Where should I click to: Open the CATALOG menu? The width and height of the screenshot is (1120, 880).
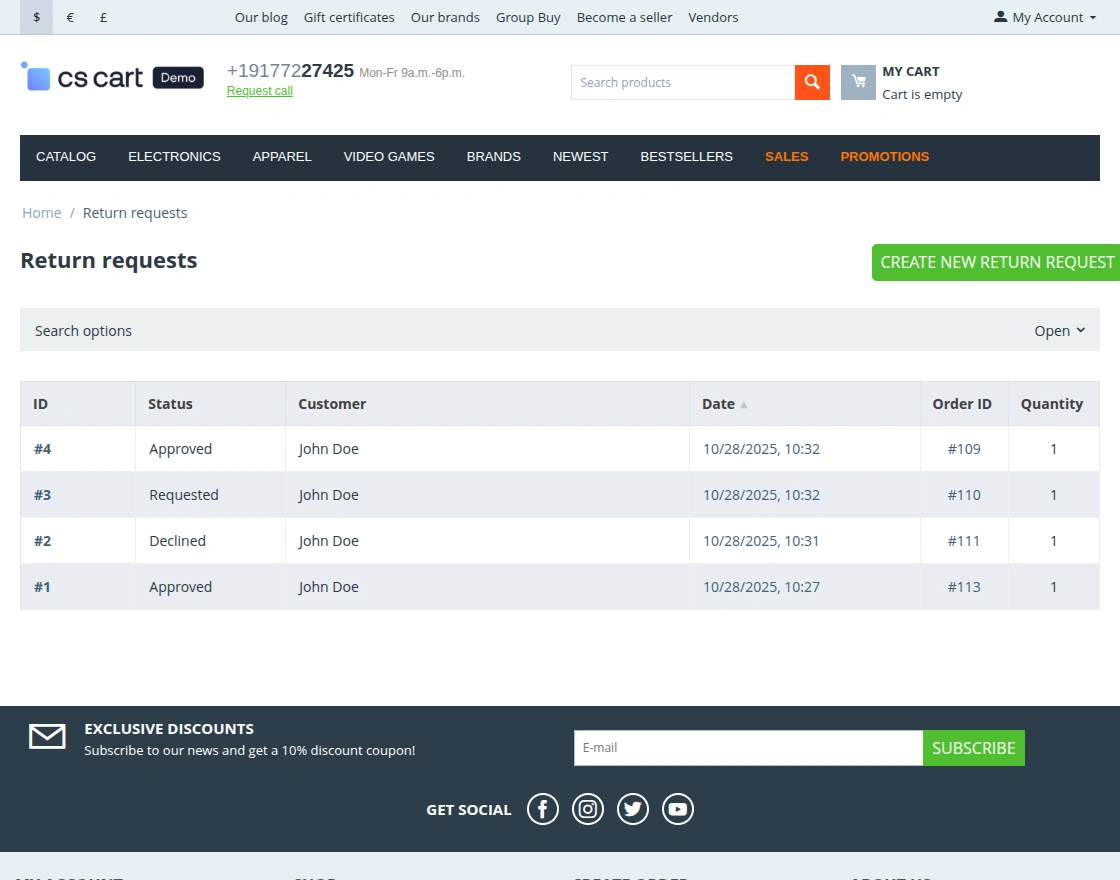point(66,157)
